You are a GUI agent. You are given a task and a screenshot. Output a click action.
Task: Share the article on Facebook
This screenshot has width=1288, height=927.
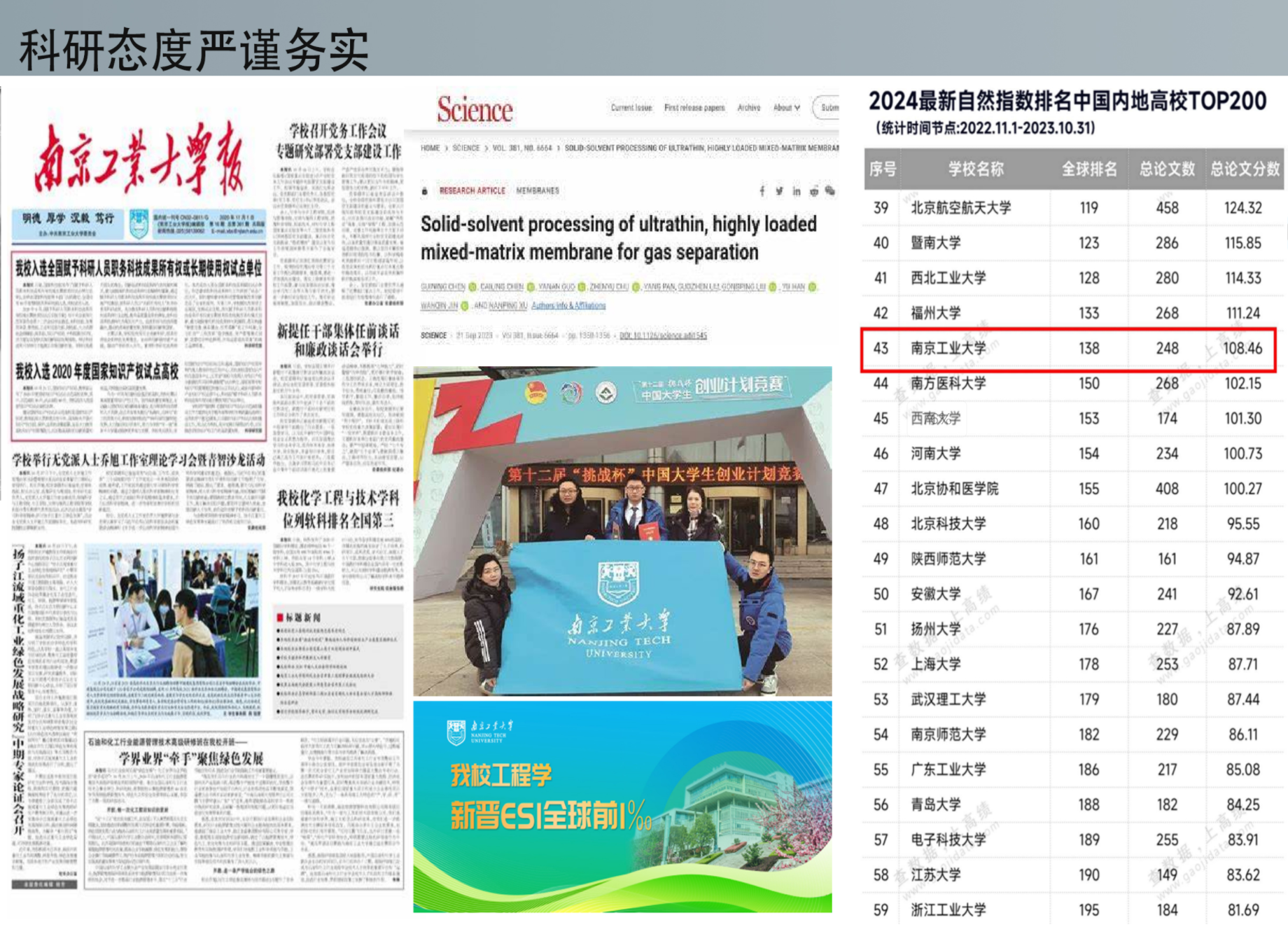(762, 191)
